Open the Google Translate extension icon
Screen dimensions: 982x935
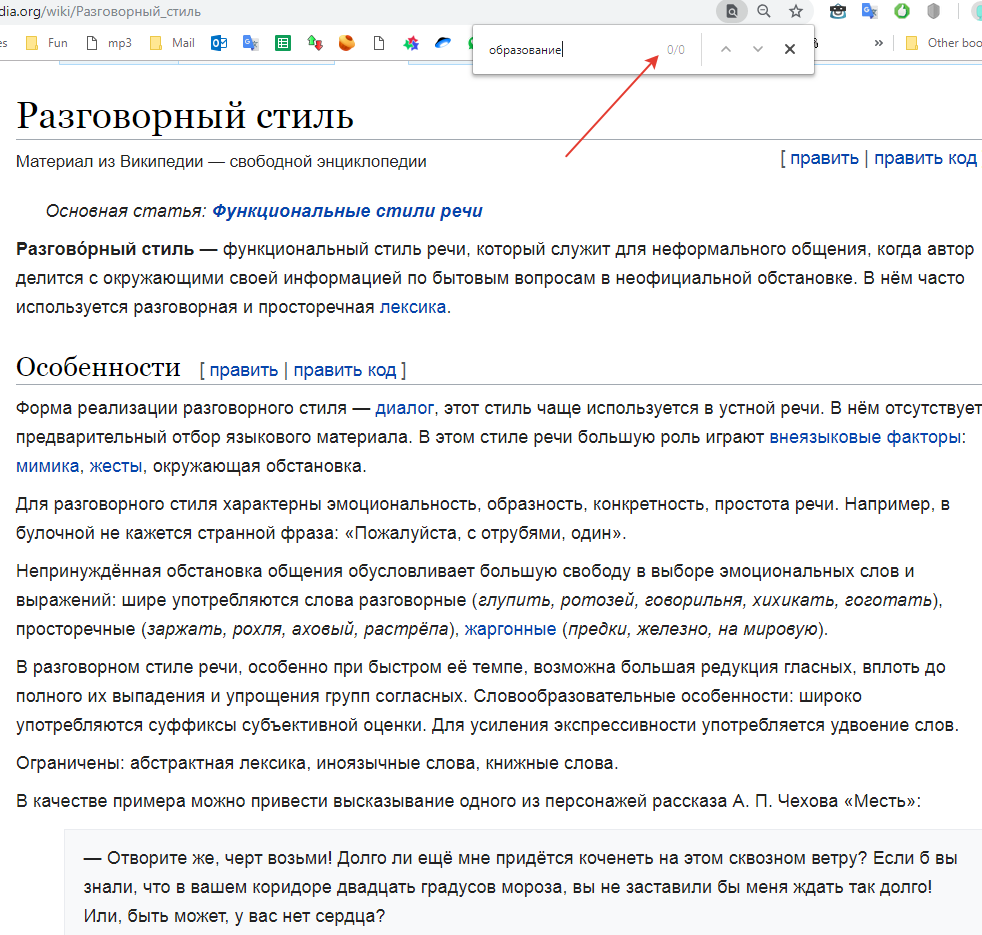[870, 11]
